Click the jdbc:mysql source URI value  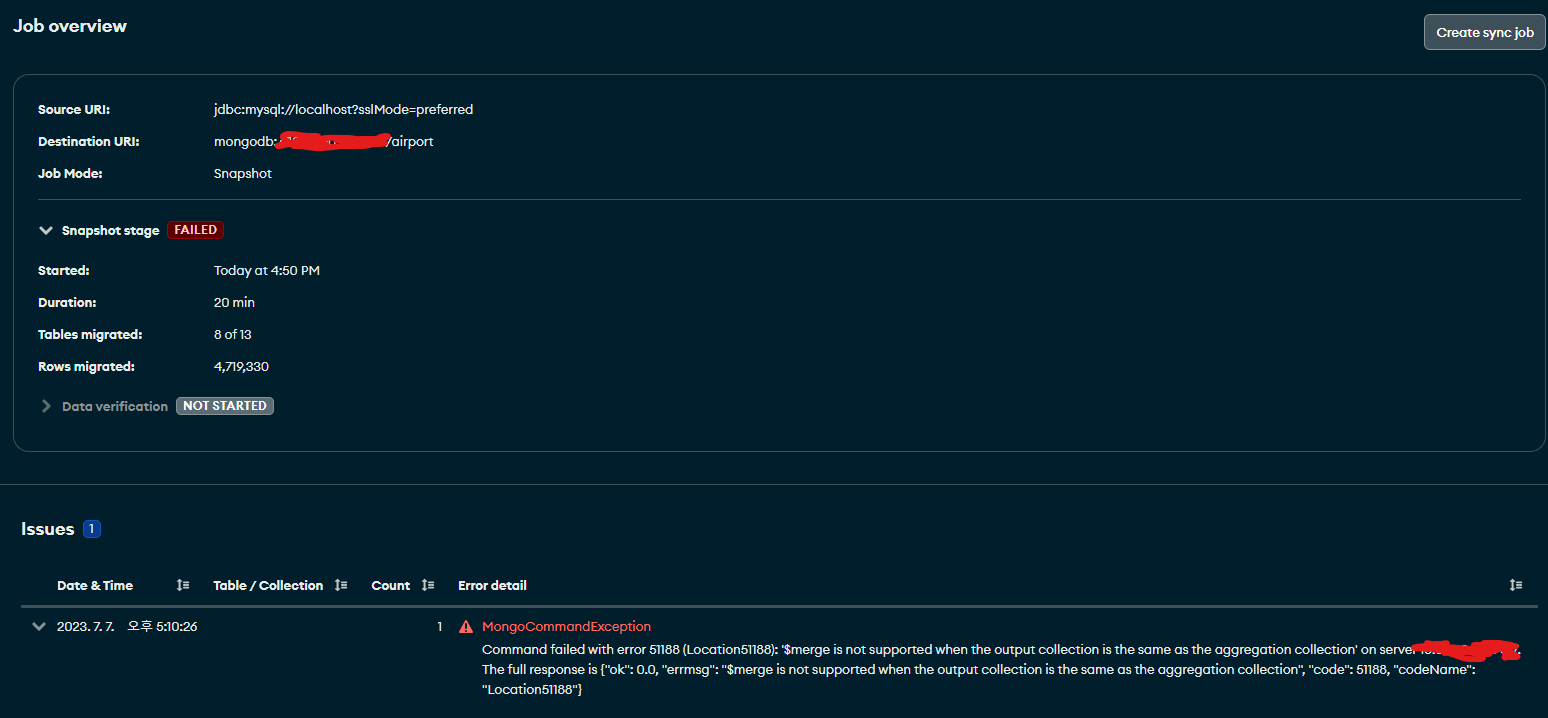pos(343,110)
